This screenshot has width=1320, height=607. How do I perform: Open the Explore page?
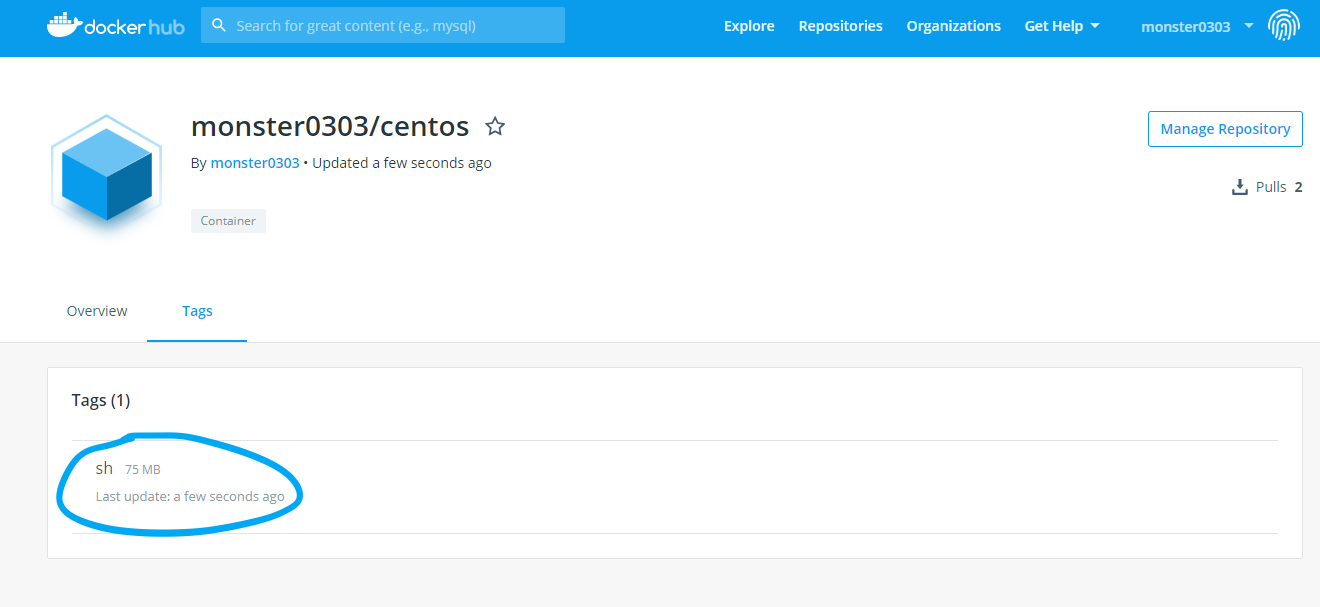click(749, 26)
